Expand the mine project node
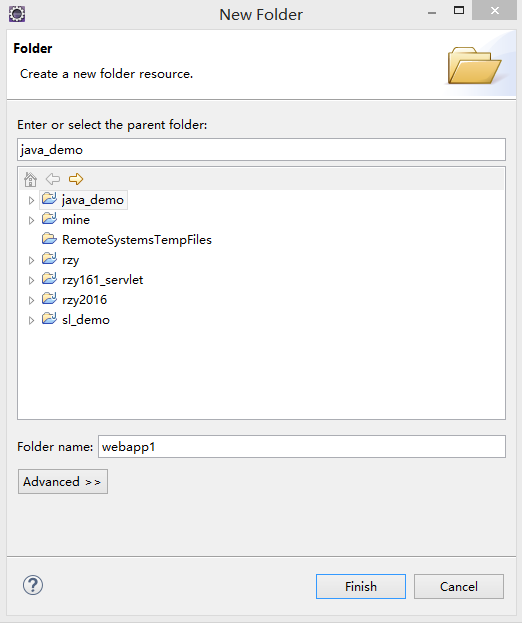Image resolution: width=522 pixels, height=623 pixels. [x=31, y=220]
